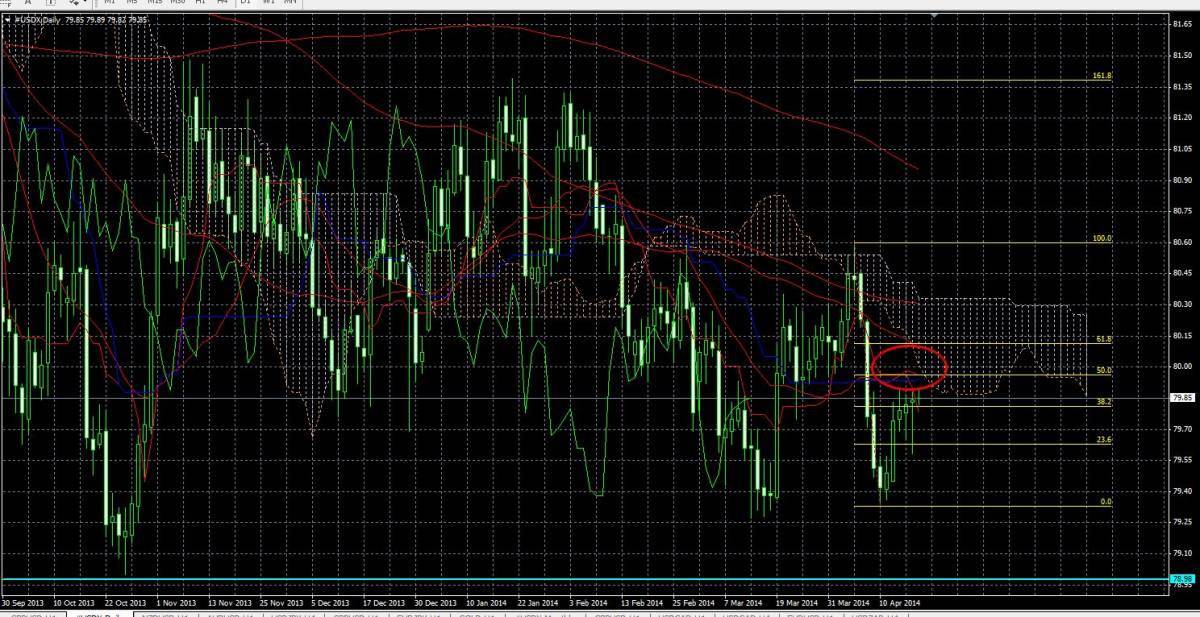Click the 25 Nov 2013 date on time axis
Image resolution: width=1200 pixels, height=617 pixels.
coord(282,603)
